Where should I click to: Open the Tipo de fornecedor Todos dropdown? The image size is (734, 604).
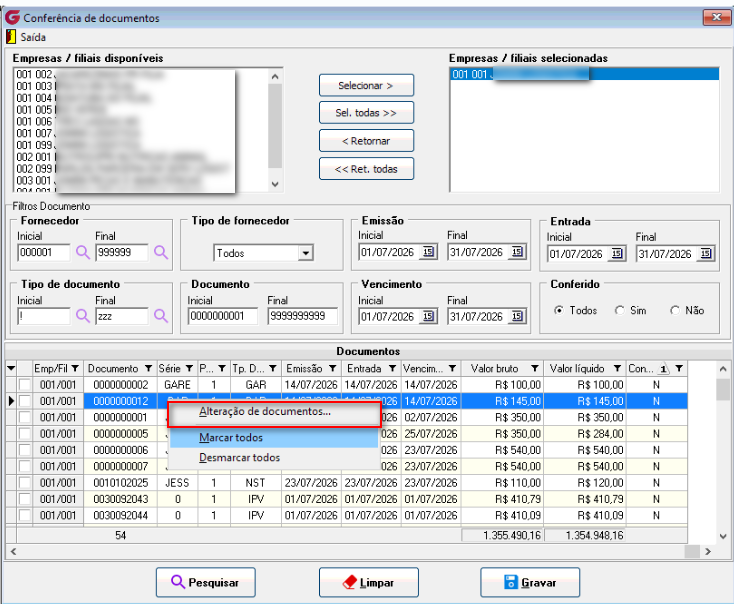[305, 253]
